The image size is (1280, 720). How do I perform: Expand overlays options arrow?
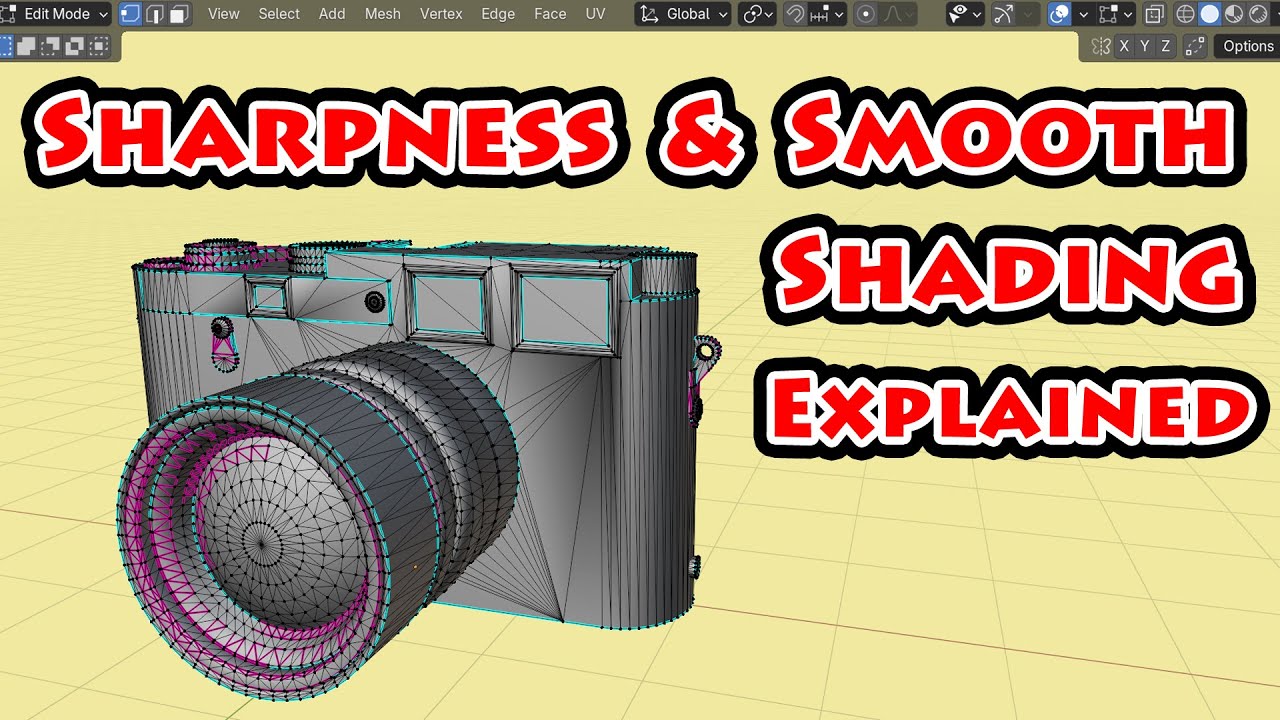[x=1083, y=14]
